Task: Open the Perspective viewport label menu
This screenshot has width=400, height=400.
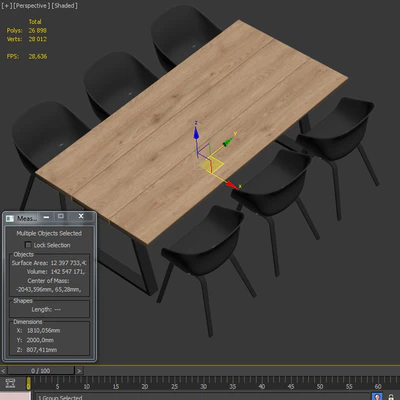Action: 32,6
